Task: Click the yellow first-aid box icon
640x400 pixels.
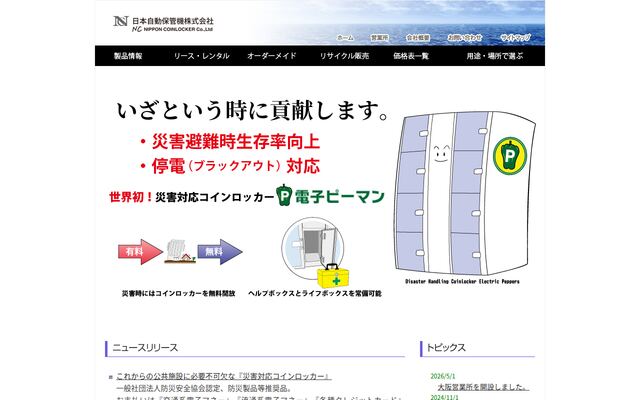Action: pos(331,276)
